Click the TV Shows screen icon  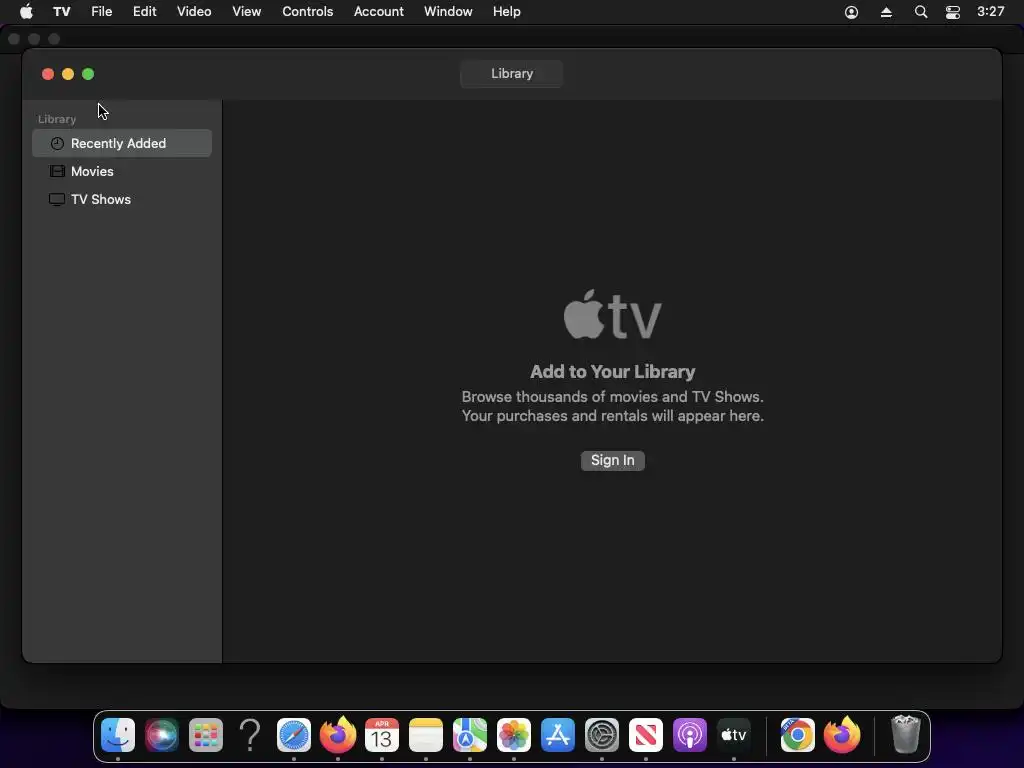coord(57,199)
